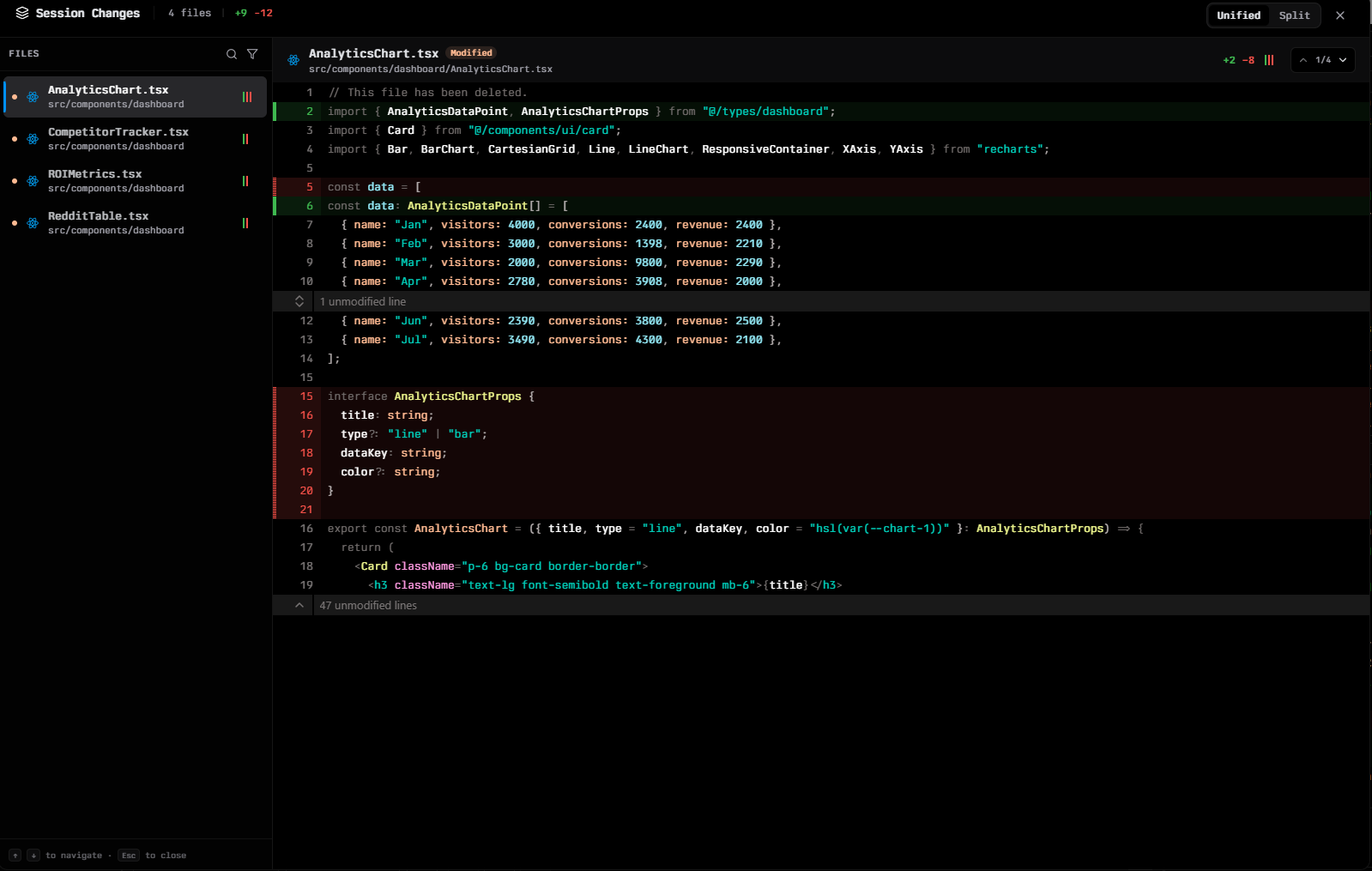The height and width of the screenshot is (871, 1372).
Task: Click the down arrow key hint in footer
Action: [33, 856]
